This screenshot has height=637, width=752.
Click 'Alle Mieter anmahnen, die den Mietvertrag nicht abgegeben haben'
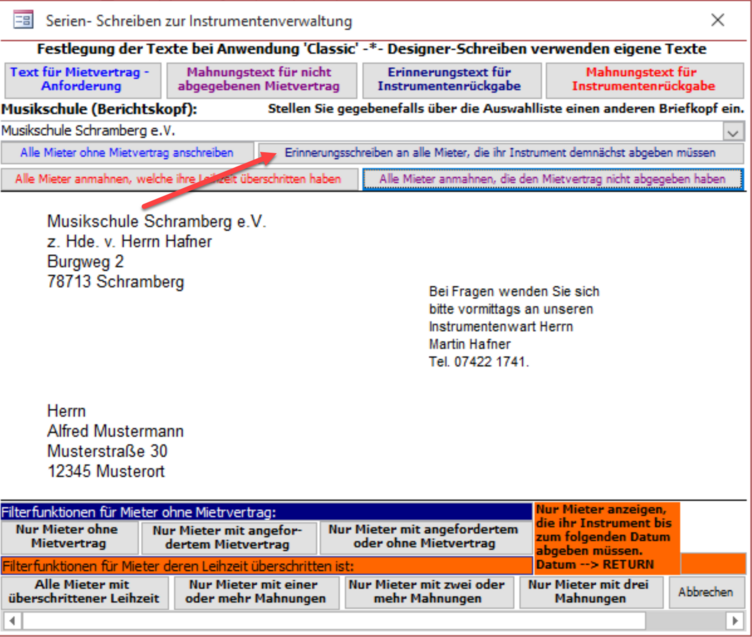[552, 178]
